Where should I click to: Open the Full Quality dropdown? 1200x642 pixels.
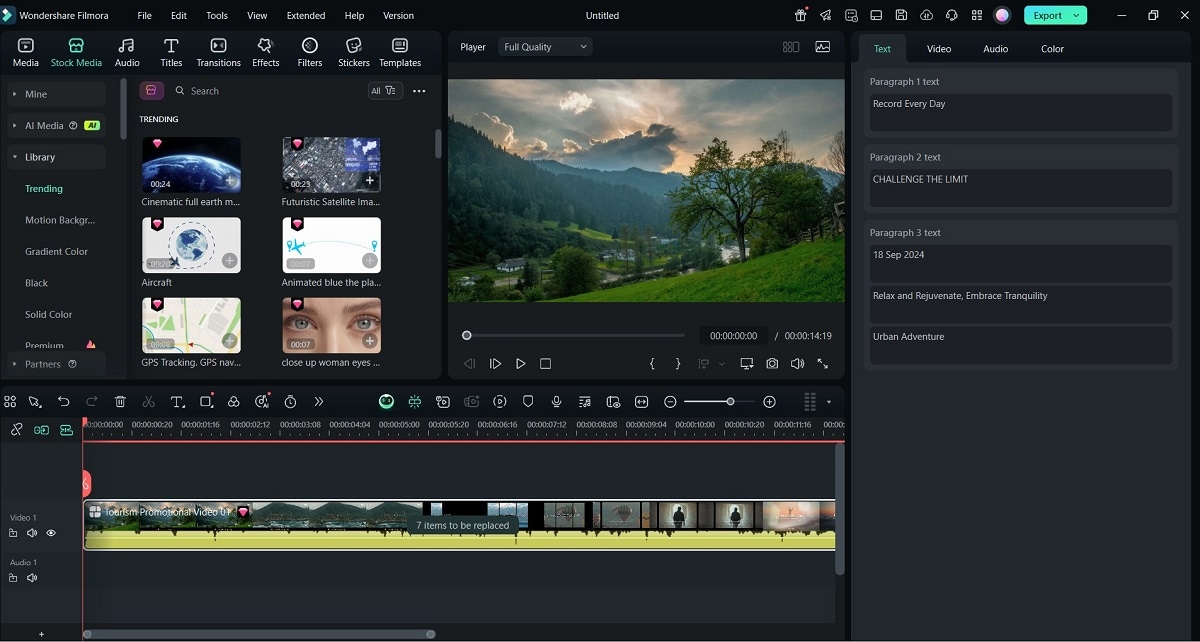click(x=546, y=47)
